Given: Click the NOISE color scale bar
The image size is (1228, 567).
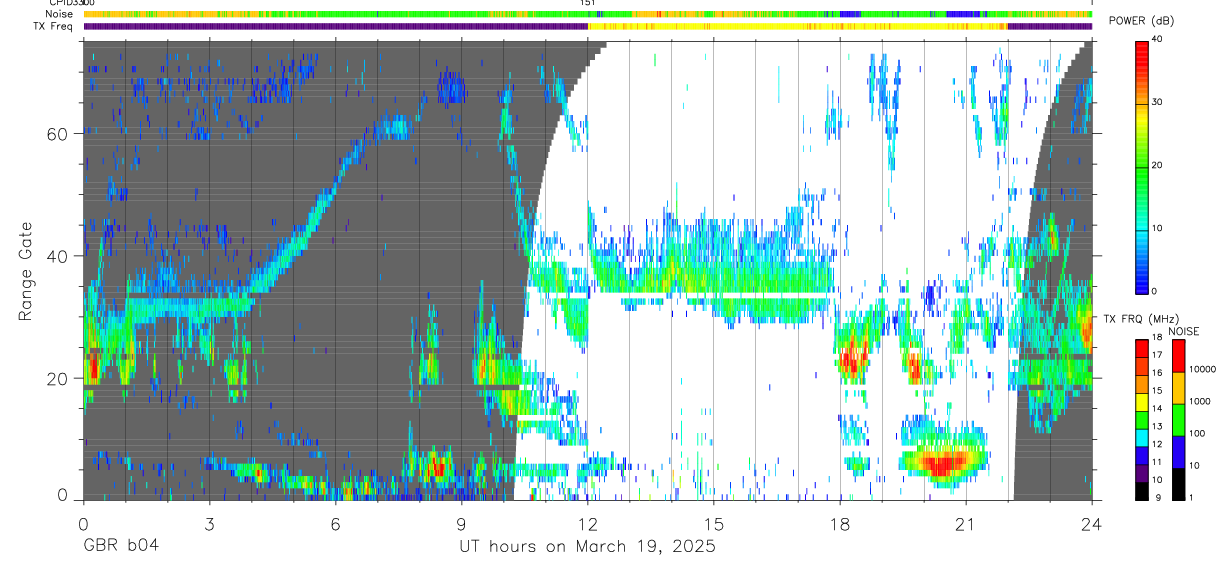Looking at the screenshot, I should coord(1179,419).
